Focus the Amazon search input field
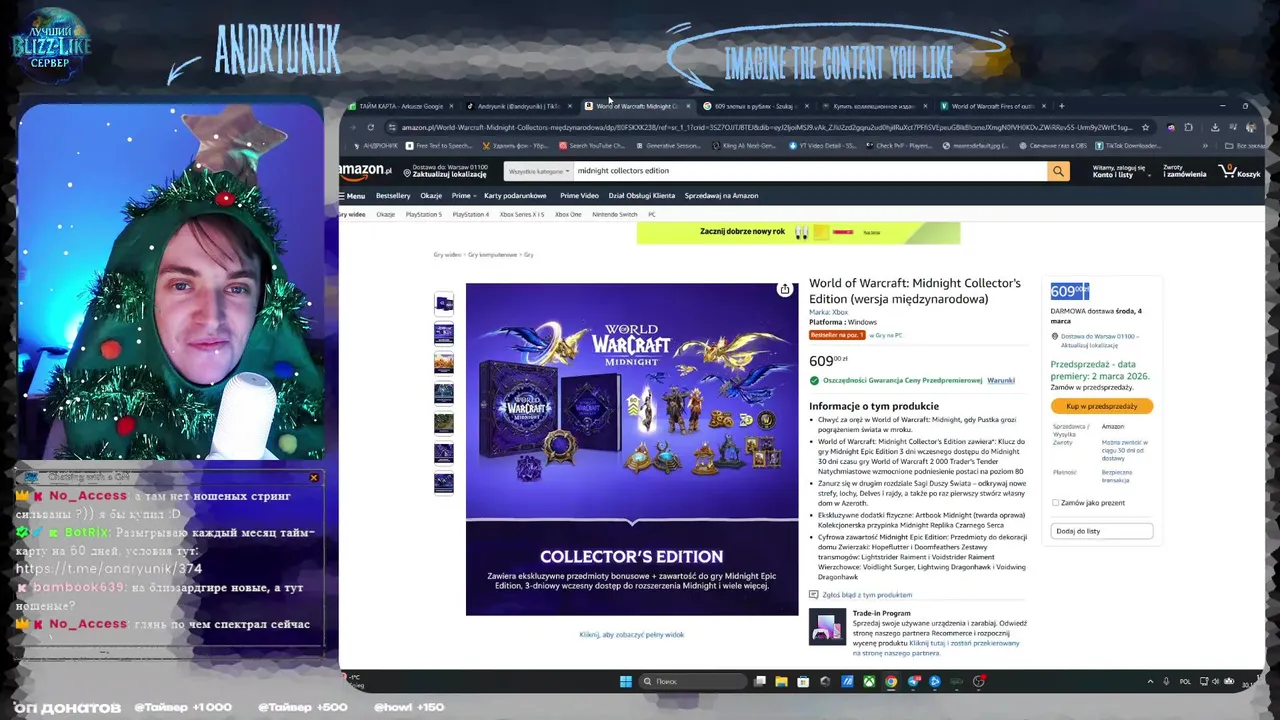Screen dimensions: 1280x720 click(x=808, y=171)
